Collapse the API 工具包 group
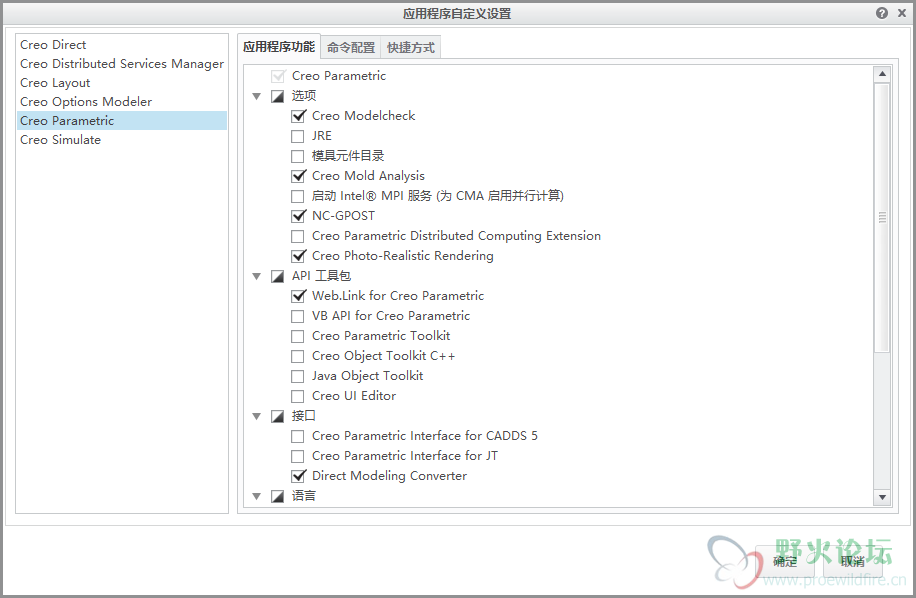916x598 pixels. [256, 276]
